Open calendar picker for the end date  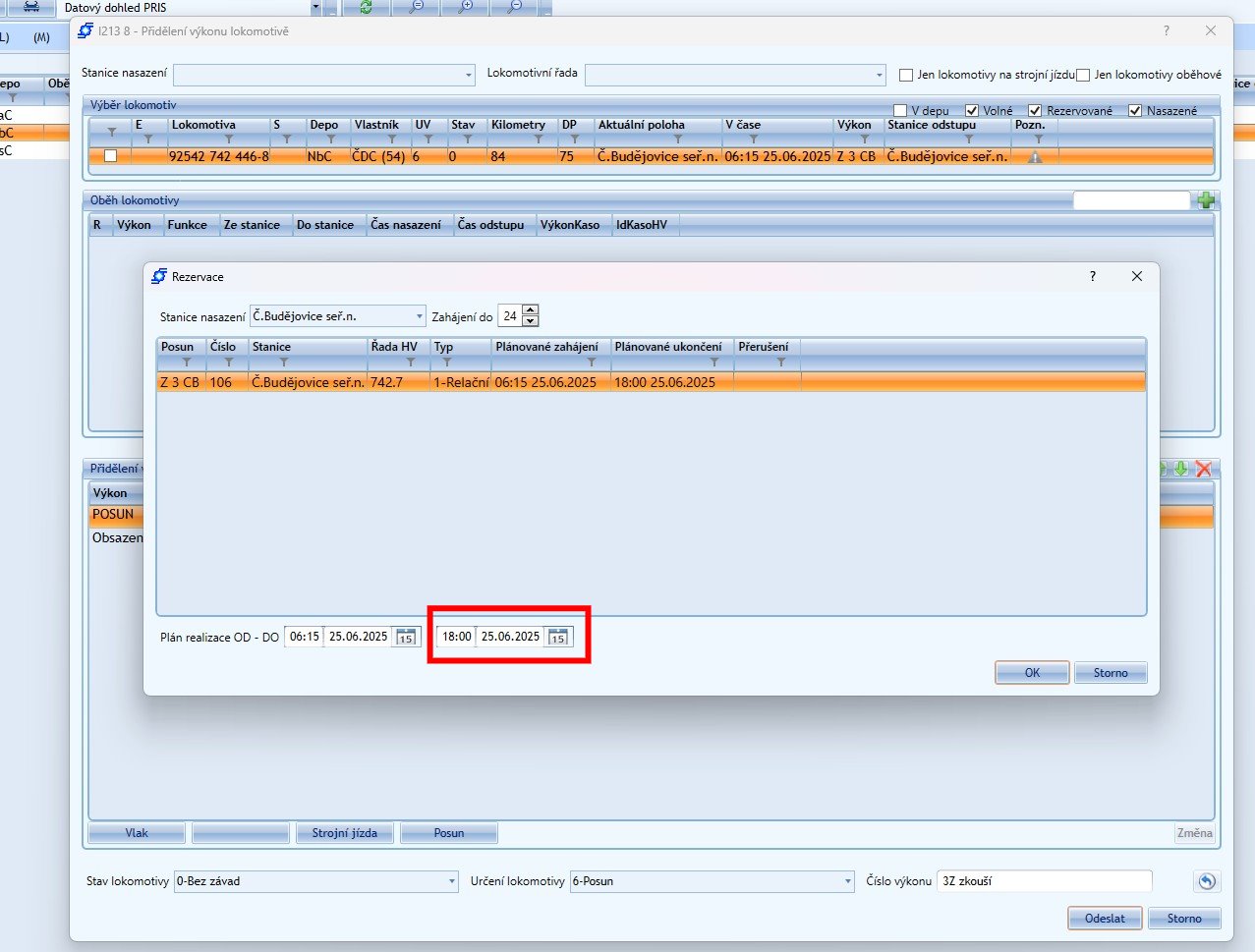(557, 638)
